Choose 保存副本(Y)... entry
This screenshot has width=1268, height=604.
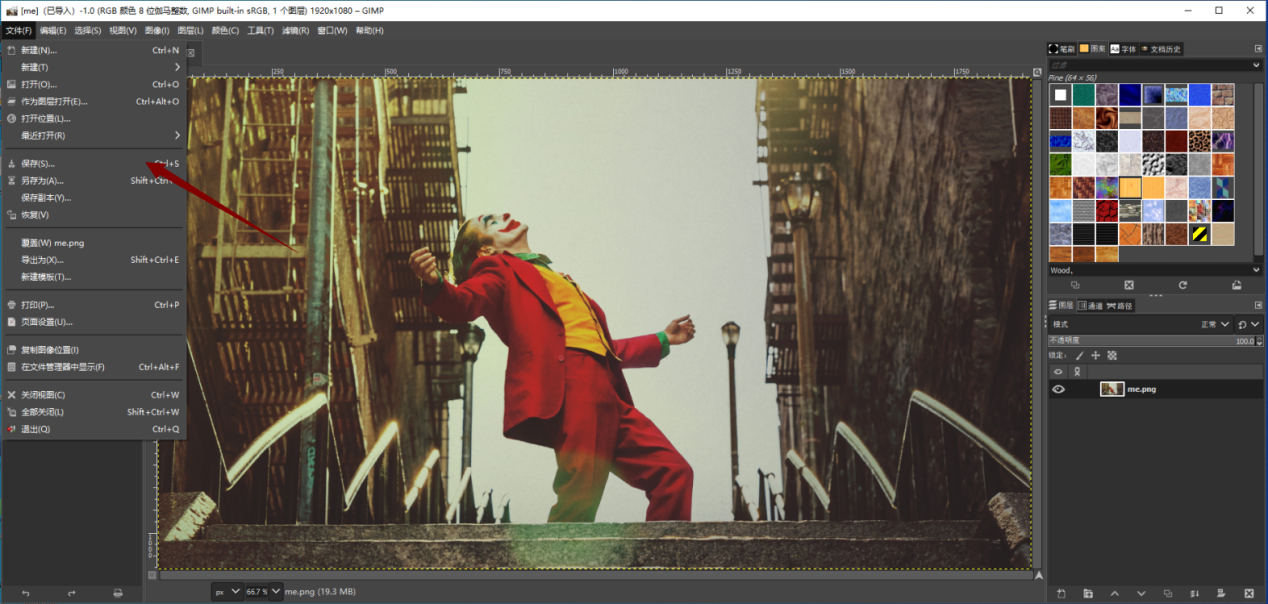point(93,197)
